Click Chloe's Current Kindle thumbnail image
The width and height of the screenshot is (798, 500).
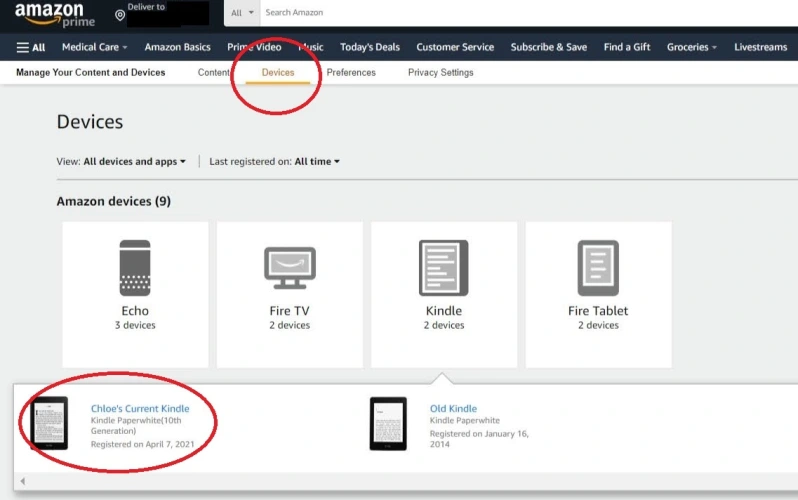(50, 422)
